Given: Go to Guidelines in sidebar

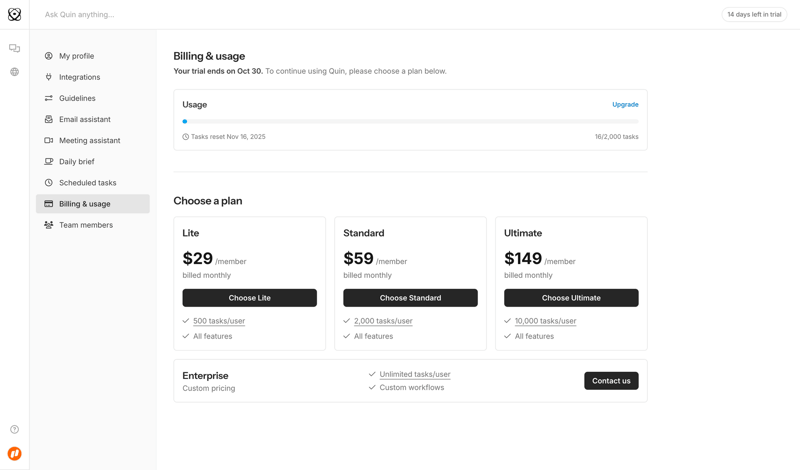Looking at the screenshot, I should pyautogui.click(x=77, y=98).
